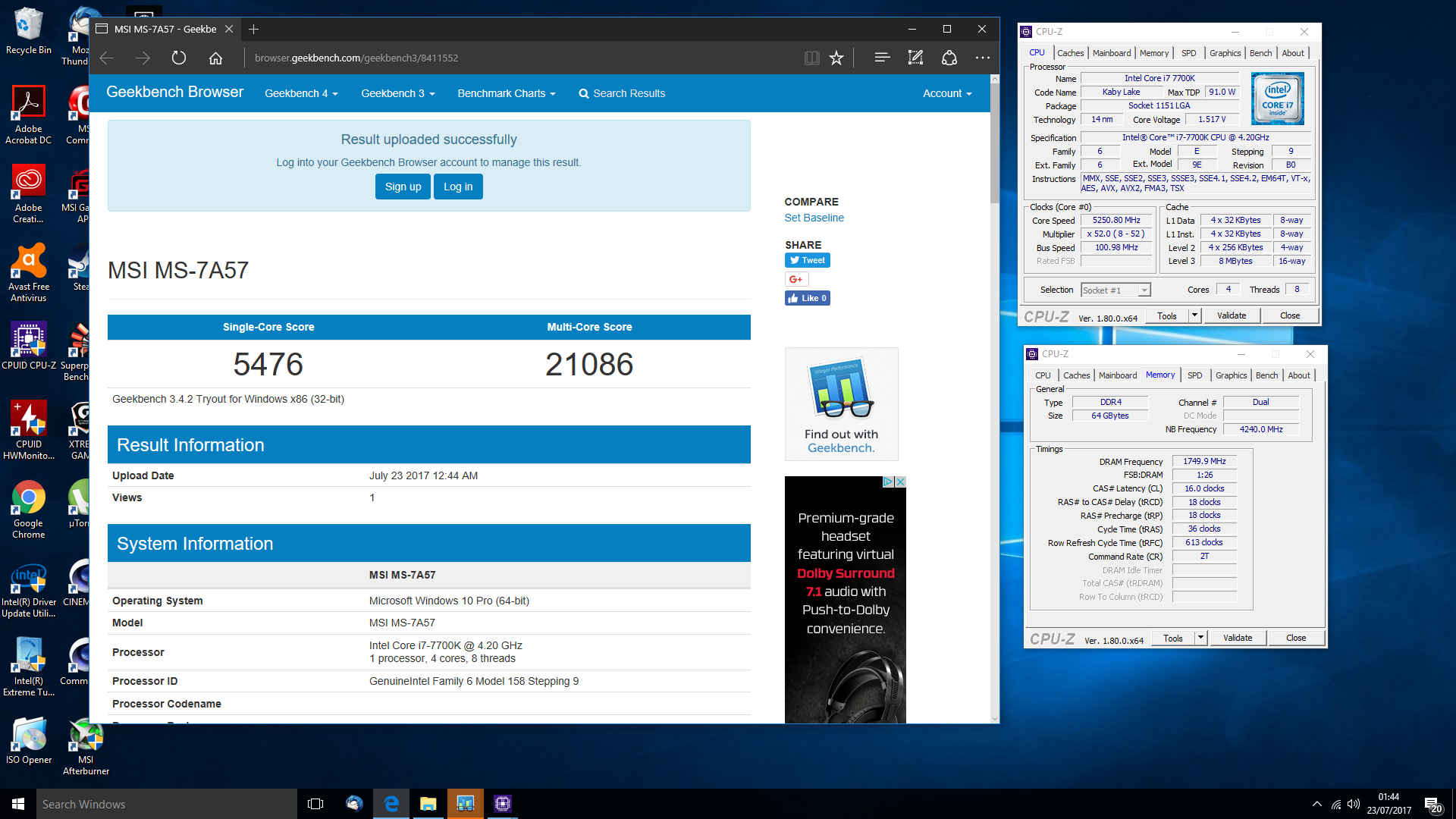Click Set Baseline link
The width and height of the screenshot is (1456, 819).
coord(814,218)
